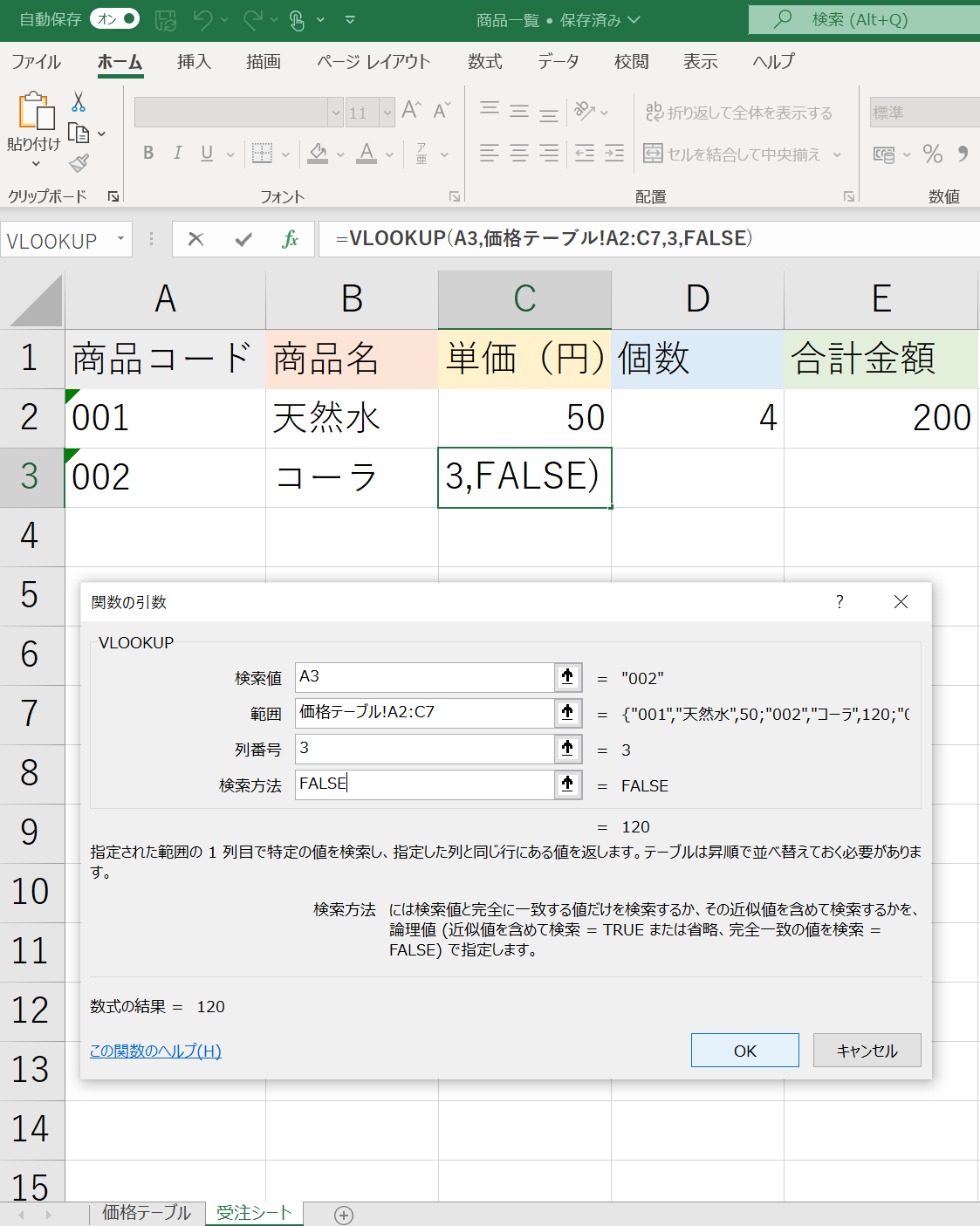The height and width of the screenshot is (1226, 980).
Task: Click into the 列番号 input field
Action: click(424, 749)
